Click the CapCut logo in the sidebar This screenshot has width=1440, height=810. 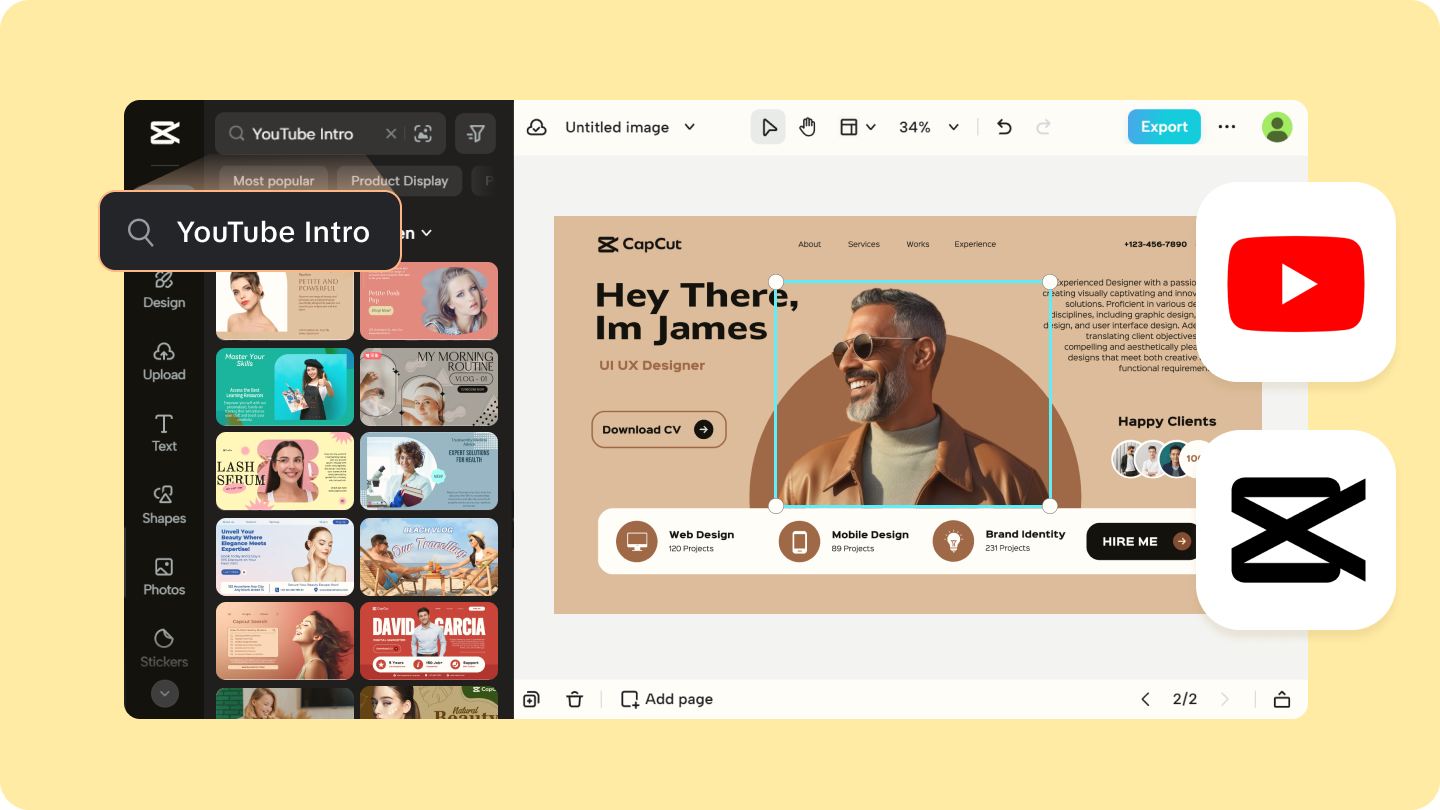coord(164,133)
